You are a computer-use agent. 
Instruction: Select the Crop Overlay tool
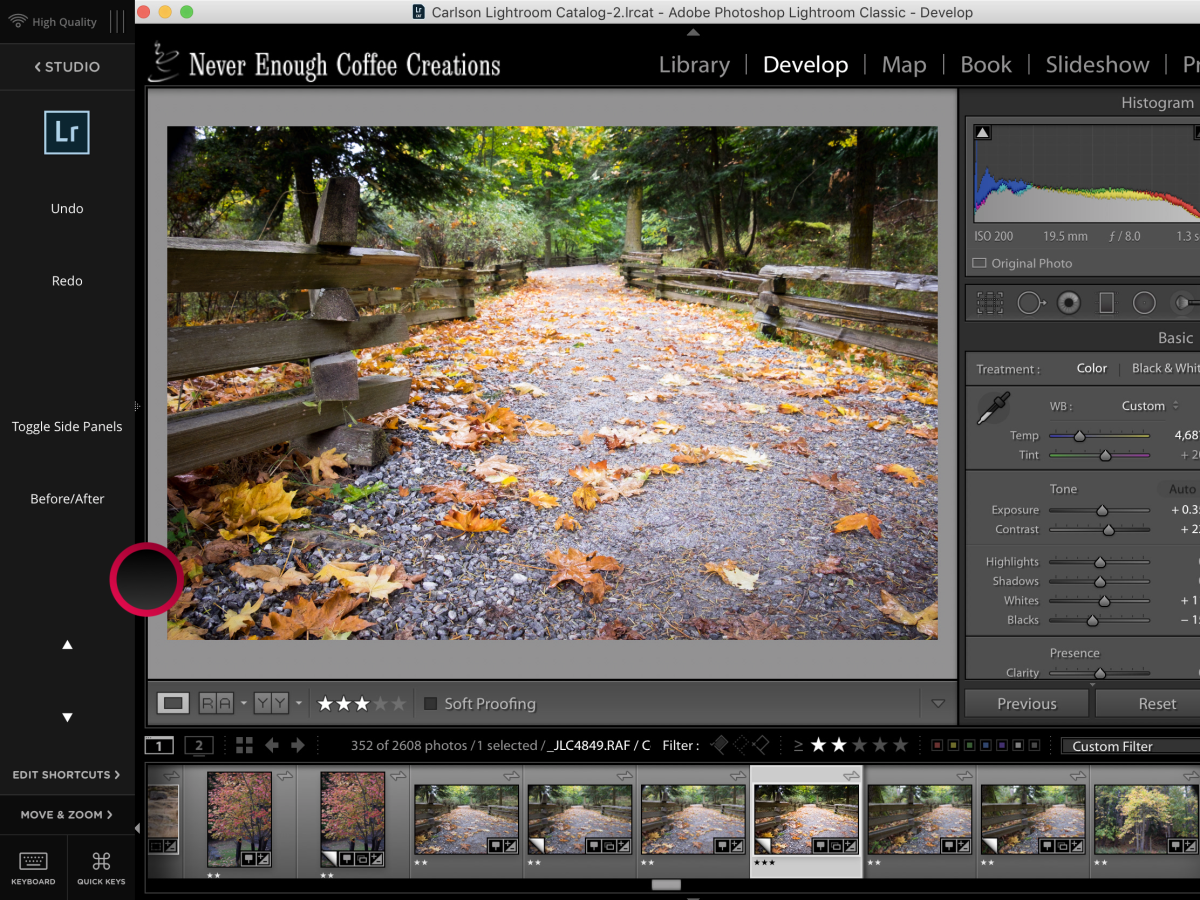(990, 303)
